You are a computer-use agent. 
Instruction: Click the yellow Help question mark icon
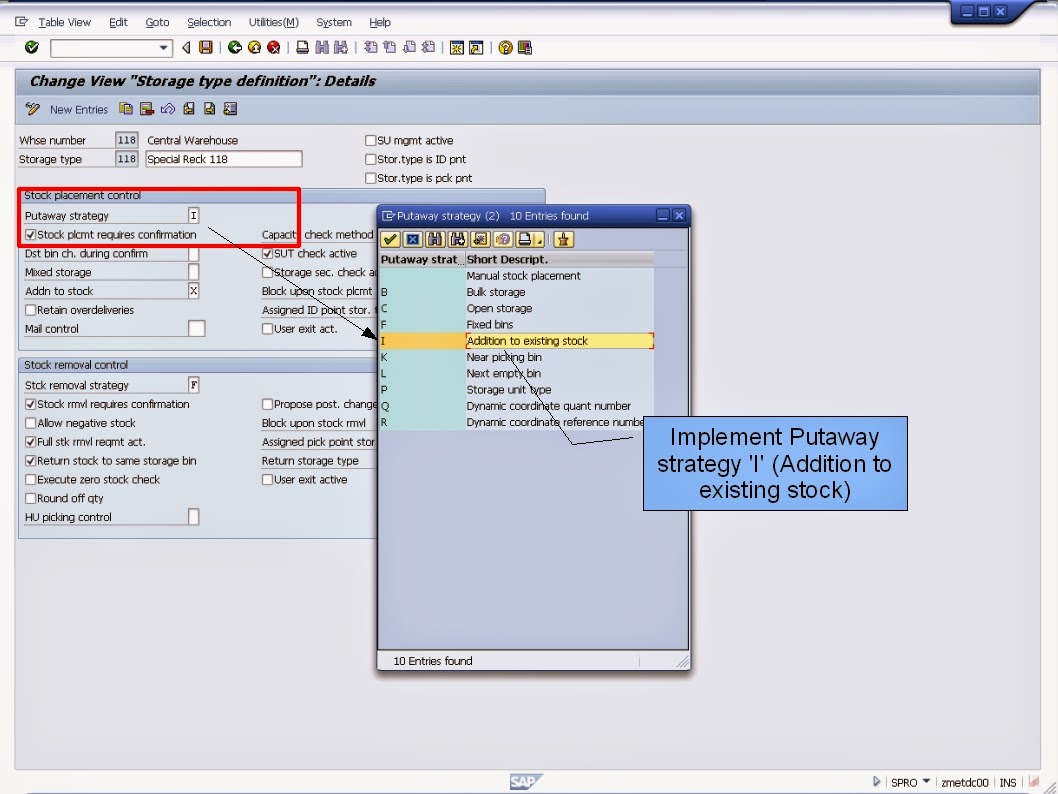505,47
